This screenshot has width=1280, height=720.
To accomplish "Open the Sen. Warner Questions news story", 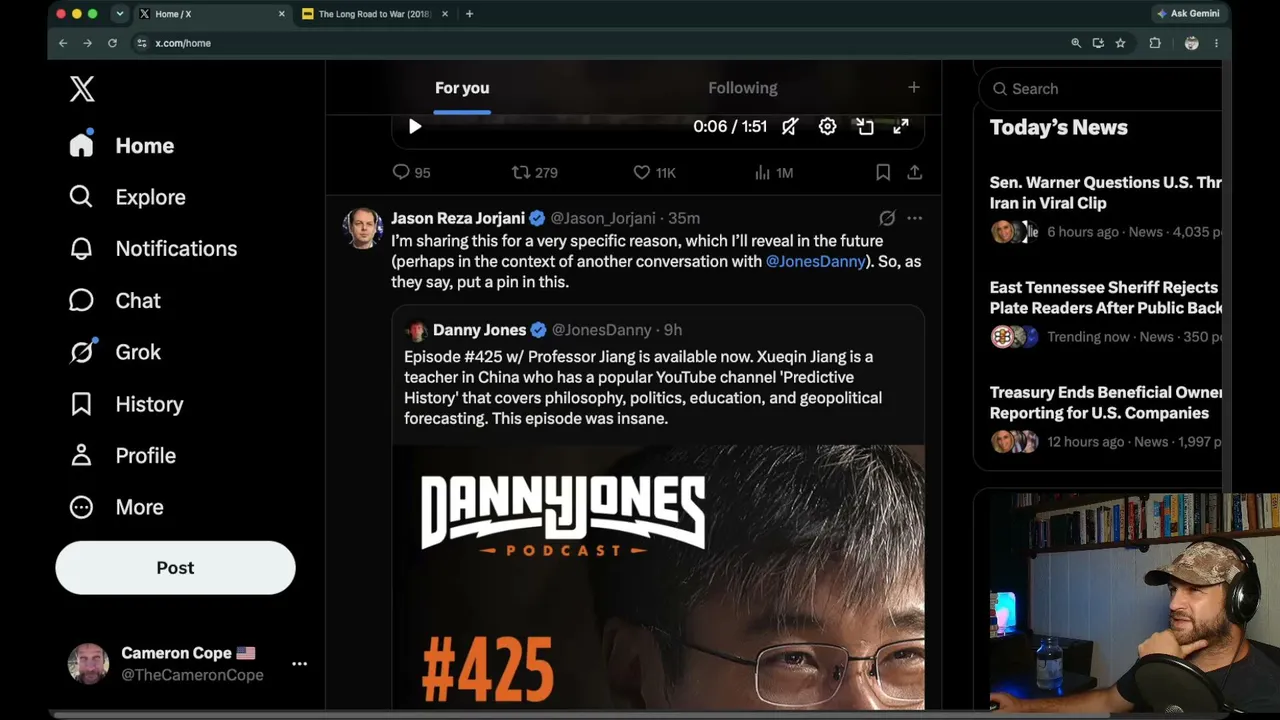I will (x=1105, y=193).
